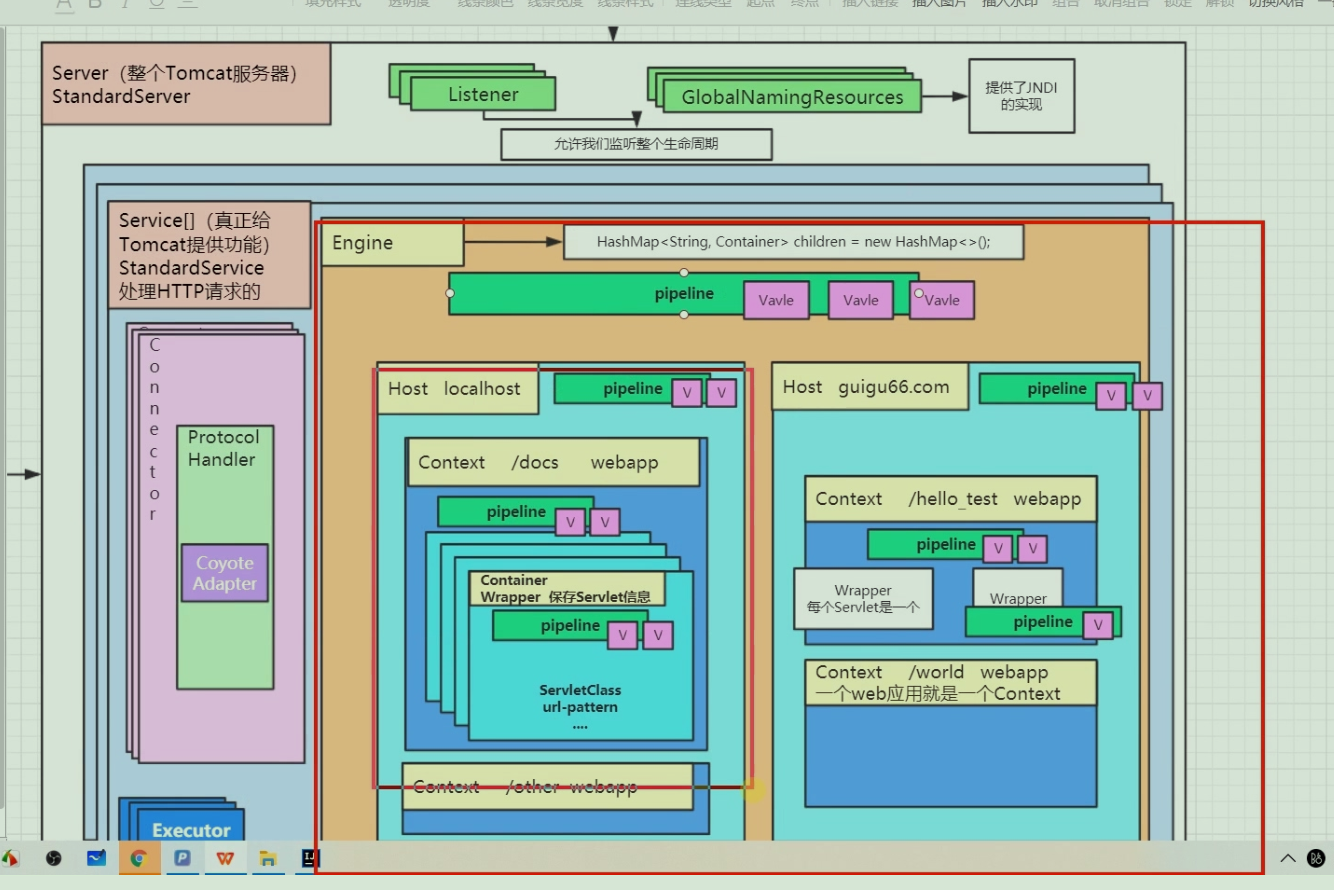The width and height of the screenshot is (1334, 890).
Task: Select the Context /other webapp label
Action: click(547, 786)
